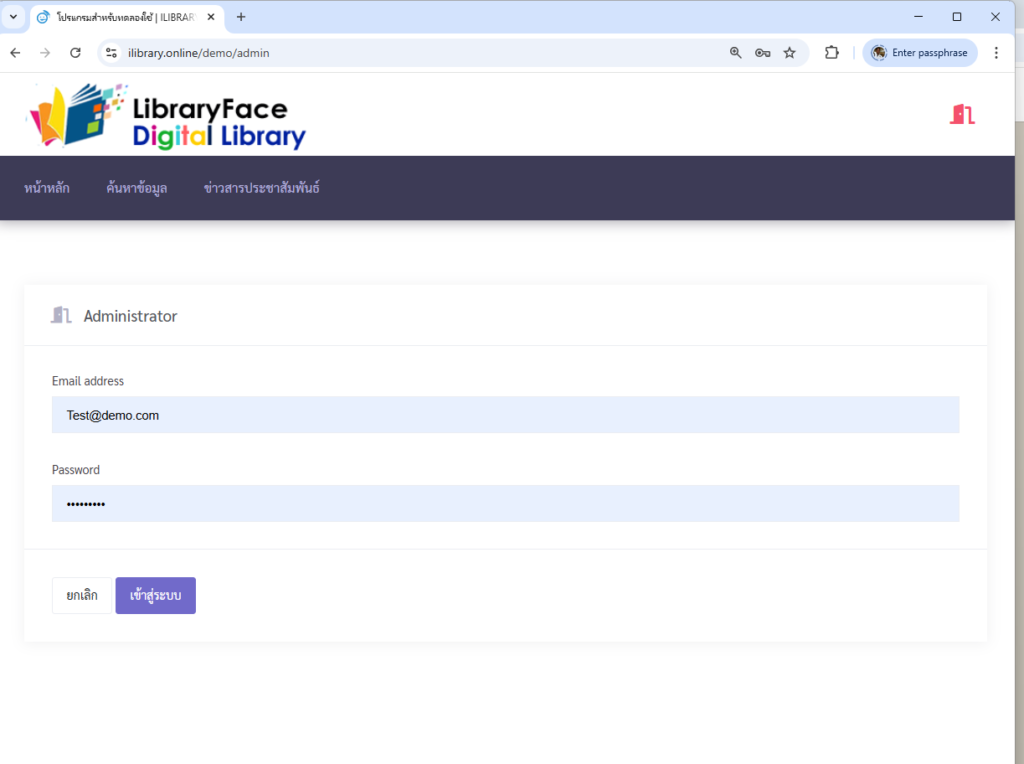Open ค้นหาข้อมูล menu item
The width and height of the screenshot is (1024, 764).
136,188
